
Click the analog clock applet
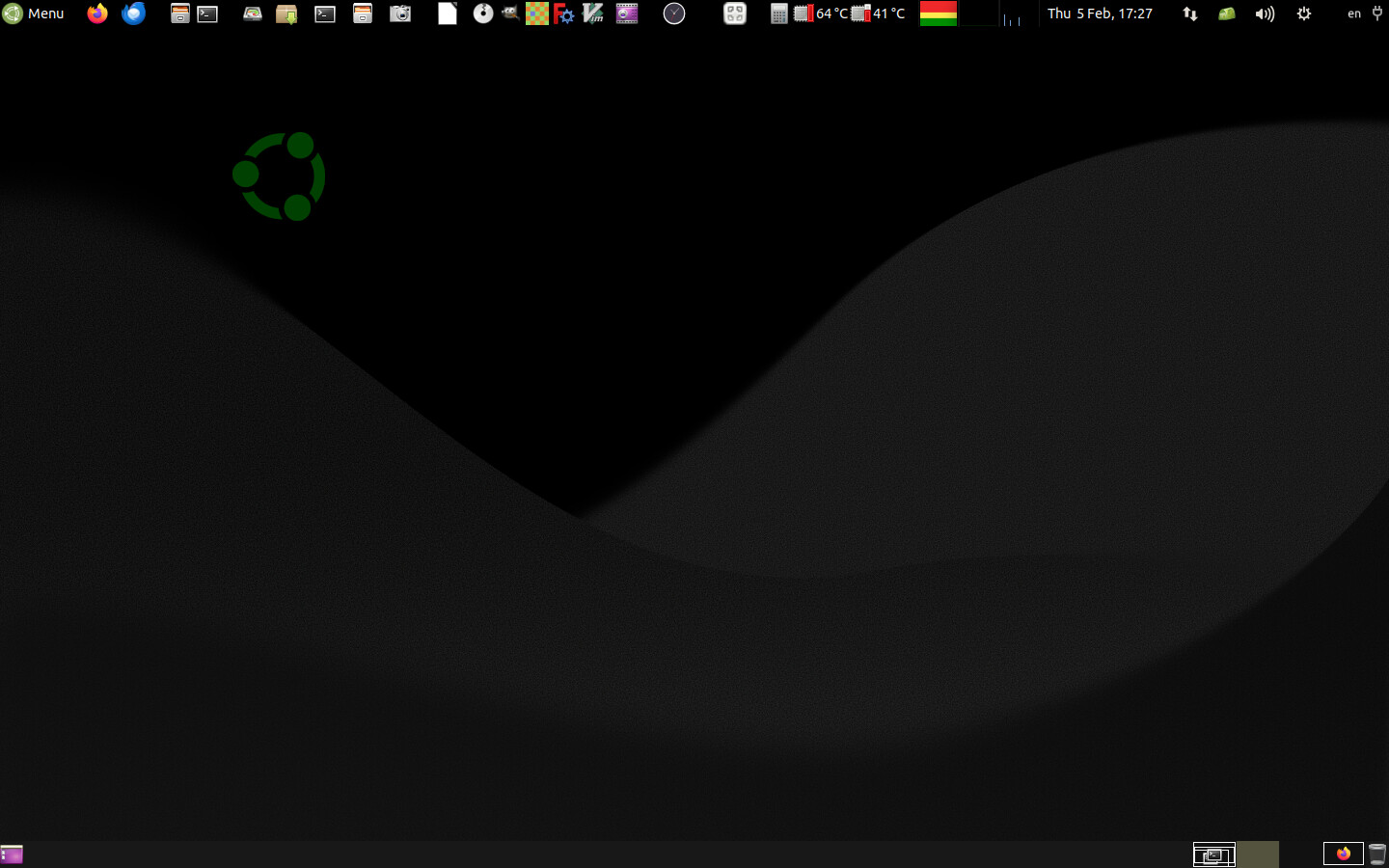click(x=674, y=14)
